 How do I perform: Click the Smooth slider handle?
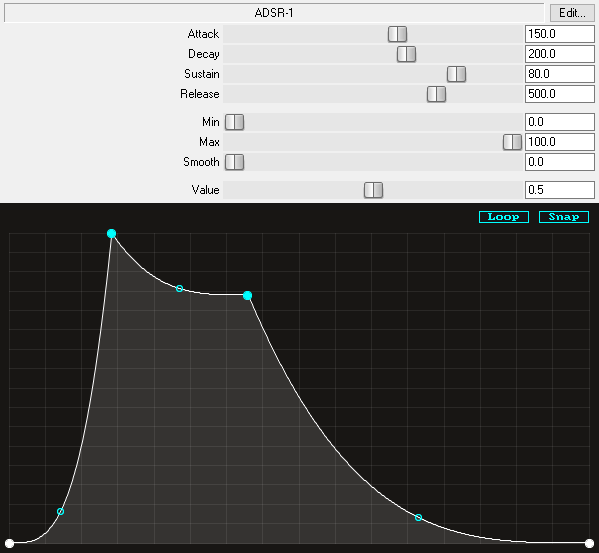[x=234, y=162]
